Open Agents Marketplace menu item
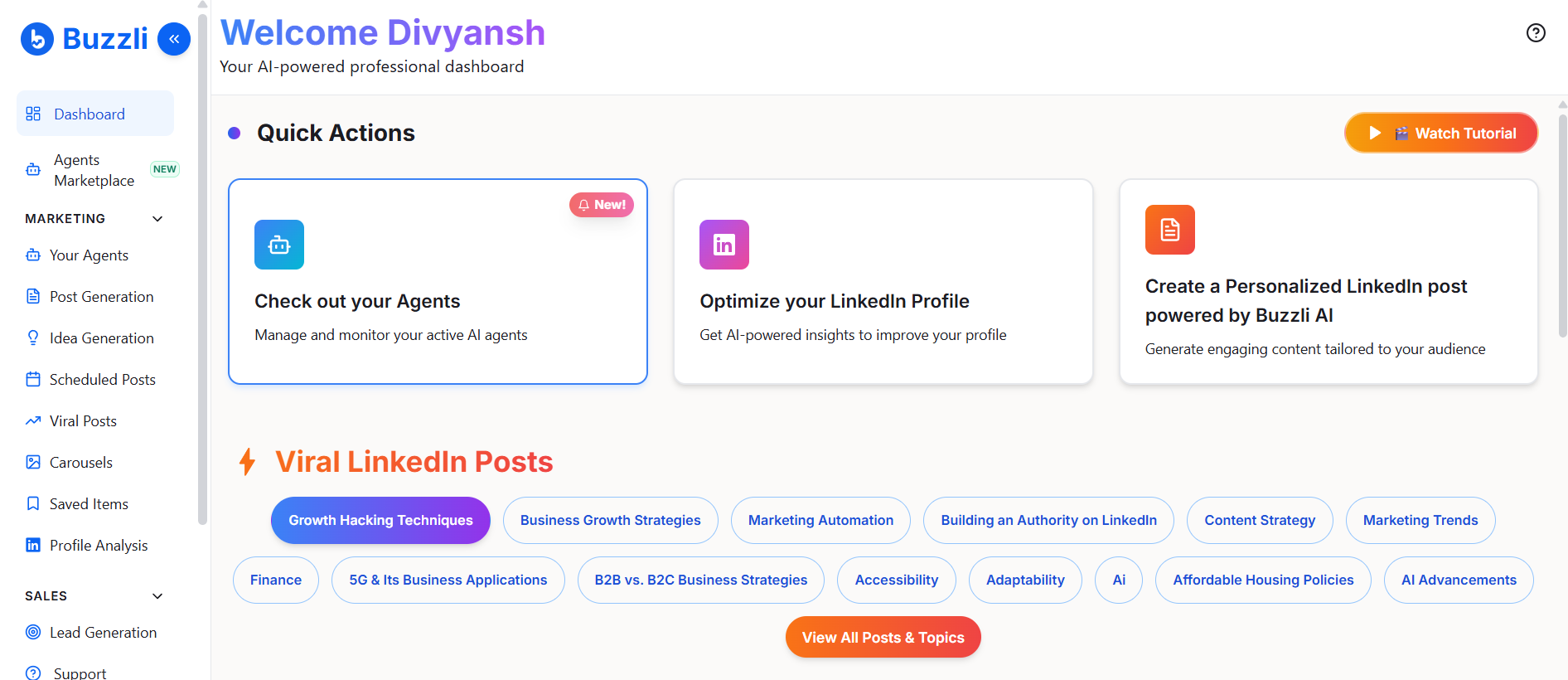 95,170
